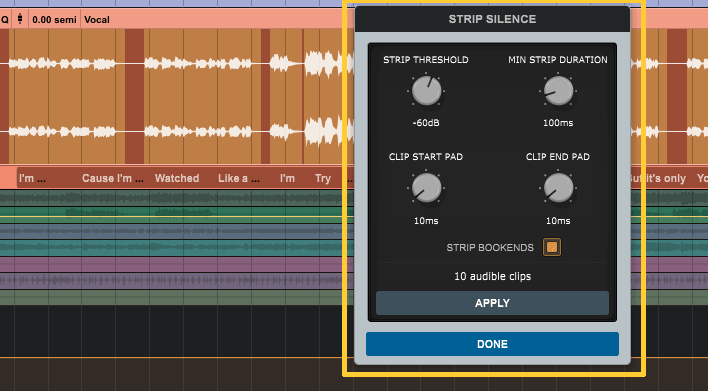
Task: Click the pitch icon beside the Q button
Action: point(20,19)
